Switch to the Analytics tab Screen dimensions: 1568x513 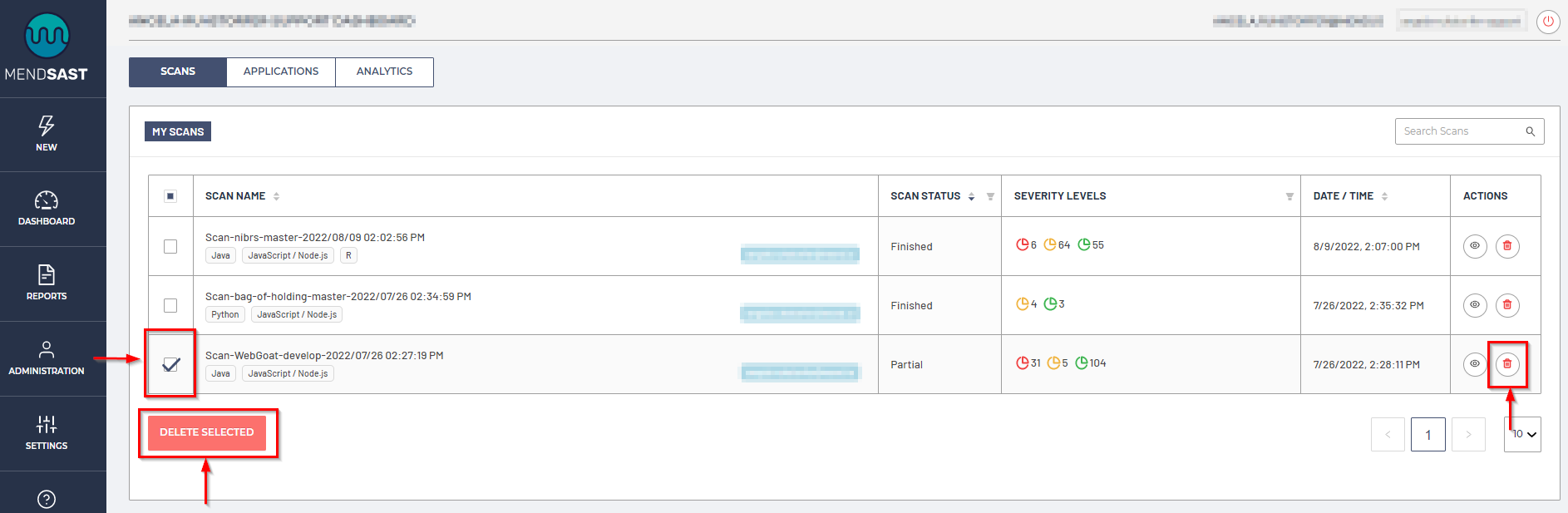pyautogui.click(x=384, y=72)
